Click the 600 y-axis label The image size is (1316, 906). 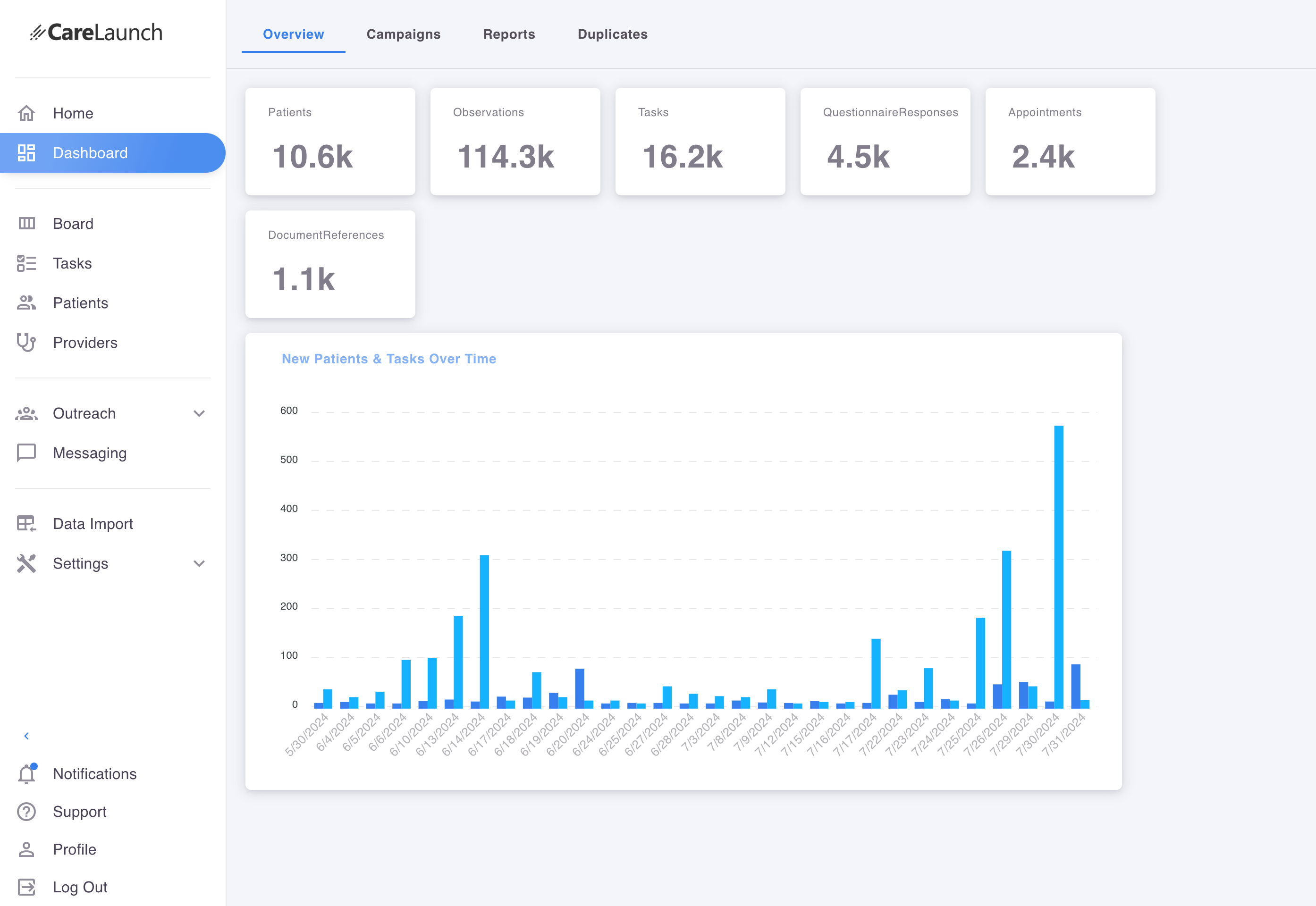[x=288, y=411]
